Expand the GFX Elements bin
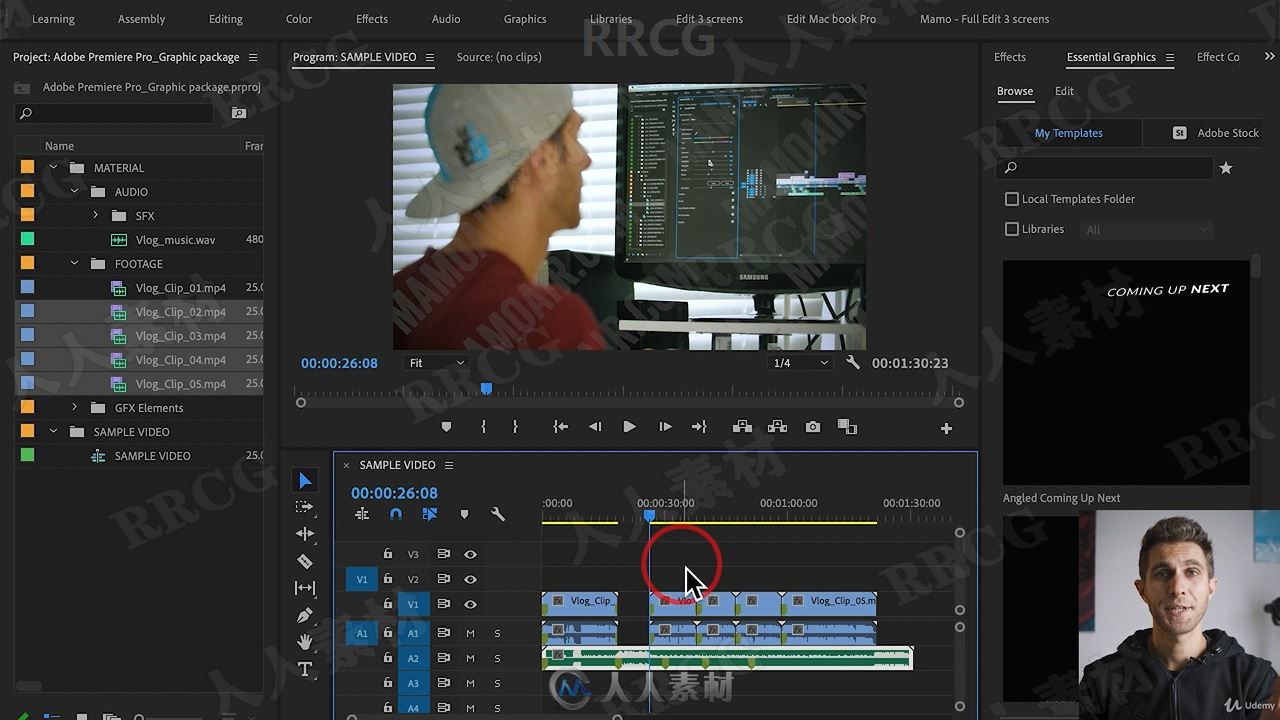 74,408
